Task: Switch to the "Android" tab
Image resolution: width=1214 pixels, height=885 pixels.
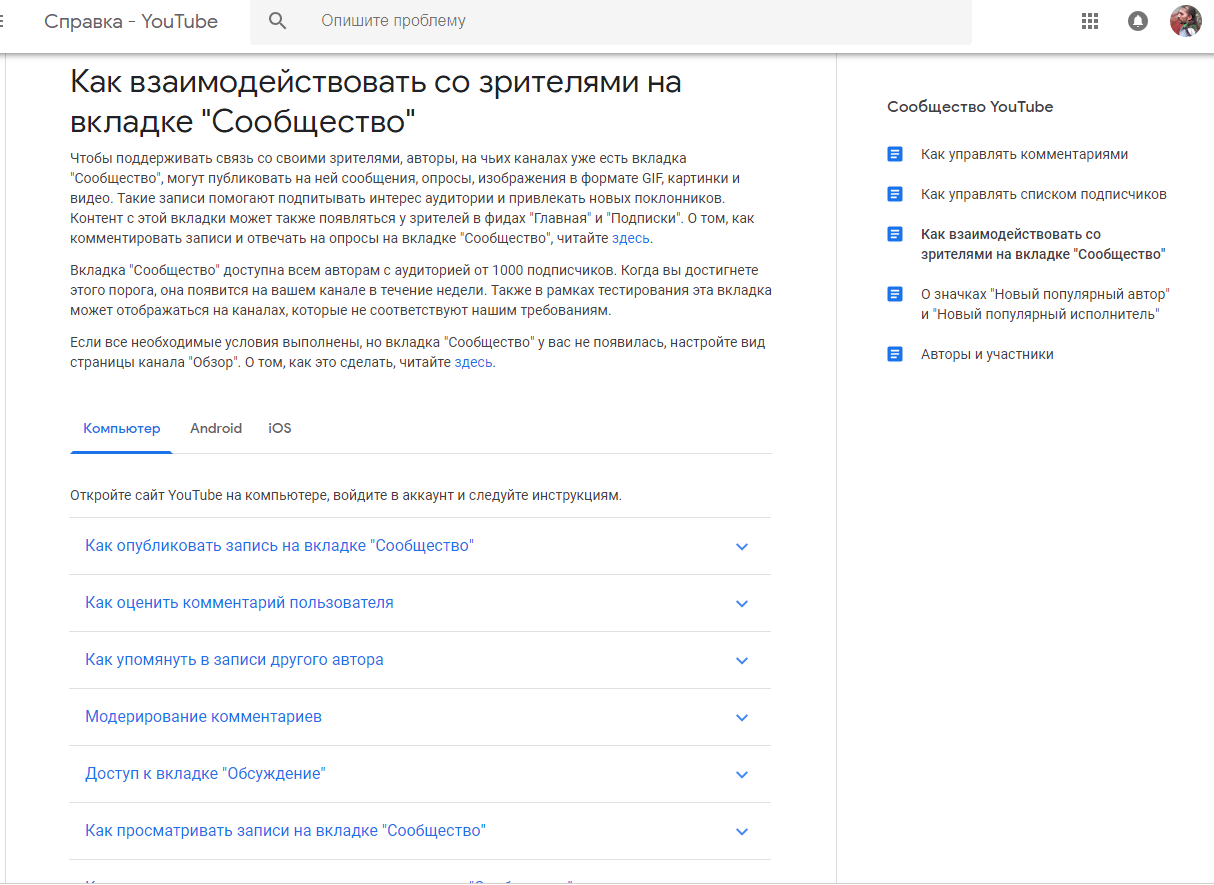Action: coord(216,428)
